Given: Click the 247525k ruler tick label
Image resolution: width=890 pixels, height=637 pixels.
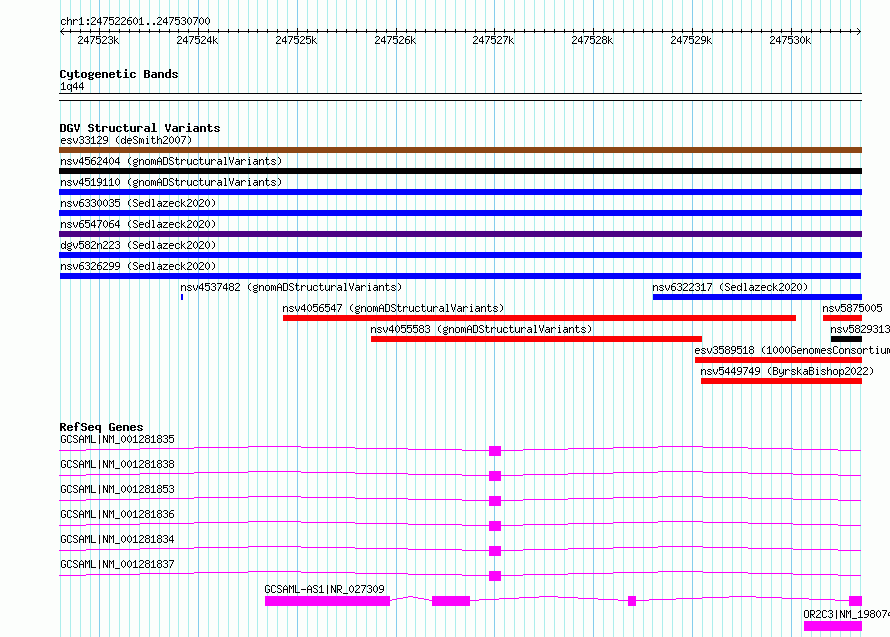Looking at the screenshot, I should pyautogui.click(x=296, y=40).
